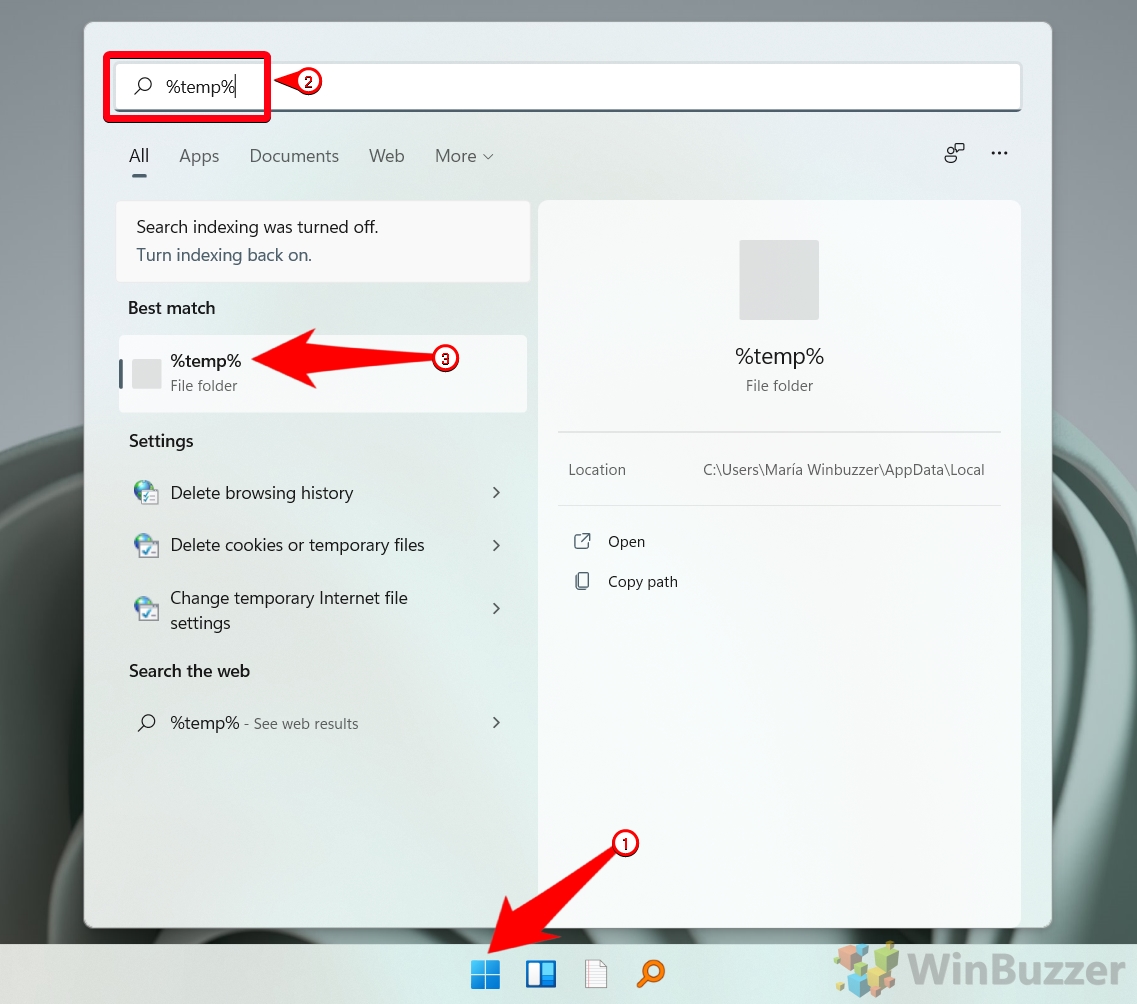
Task: Click the web search magnifier icon
Action: click(x=147, y=723)
